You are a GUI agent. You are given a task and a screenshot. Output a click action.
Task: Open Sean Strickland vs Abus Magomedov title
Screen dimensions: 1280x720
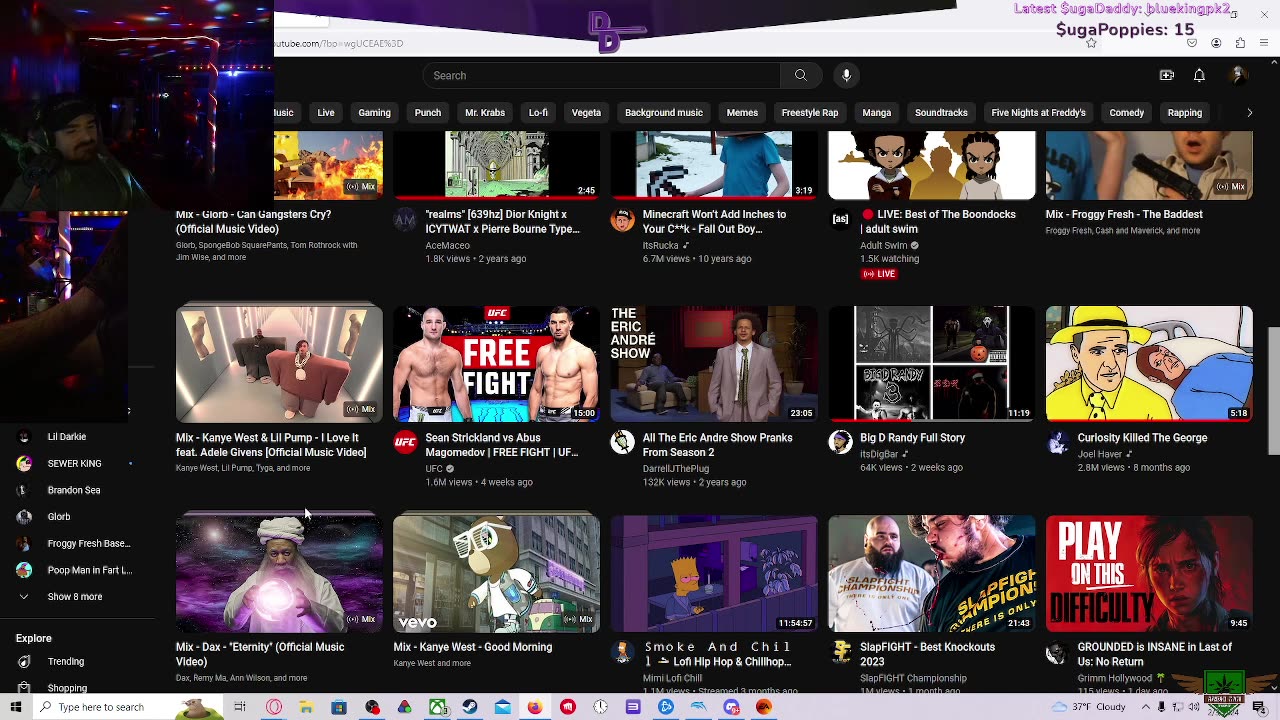501,445
